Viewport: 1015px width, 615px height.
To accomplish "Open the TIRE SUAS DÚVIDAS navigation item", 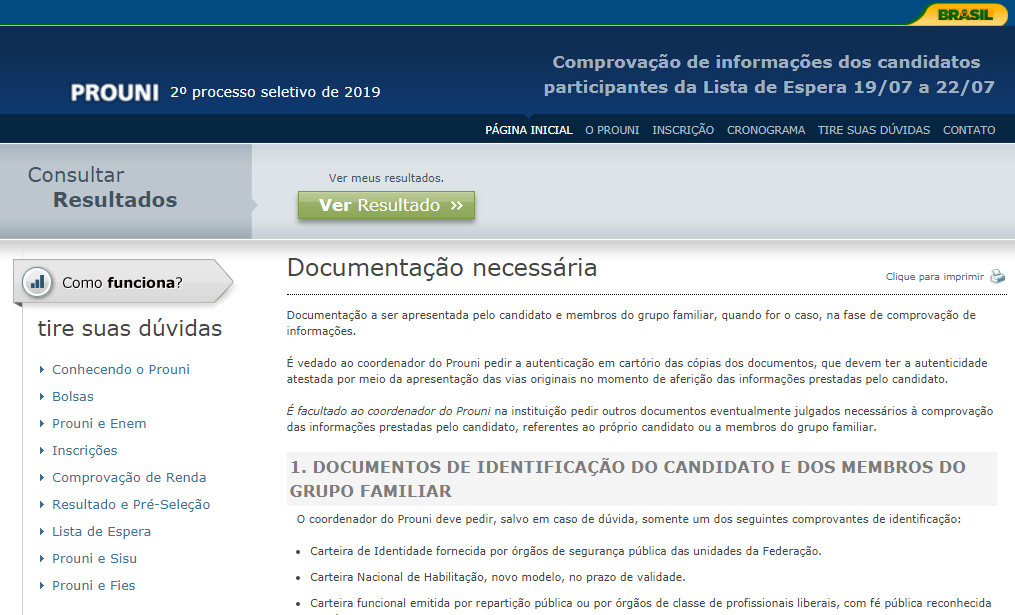I will click(873, 130).
